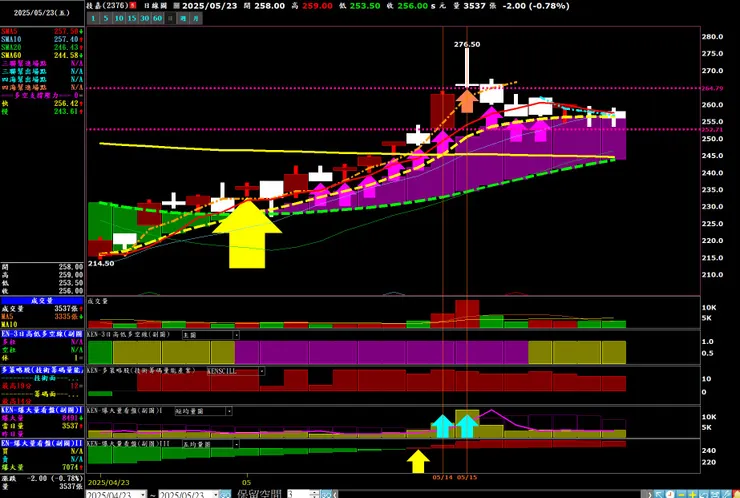
Task: Click the SMA10 indicator label
Action: tap(11, 39)
